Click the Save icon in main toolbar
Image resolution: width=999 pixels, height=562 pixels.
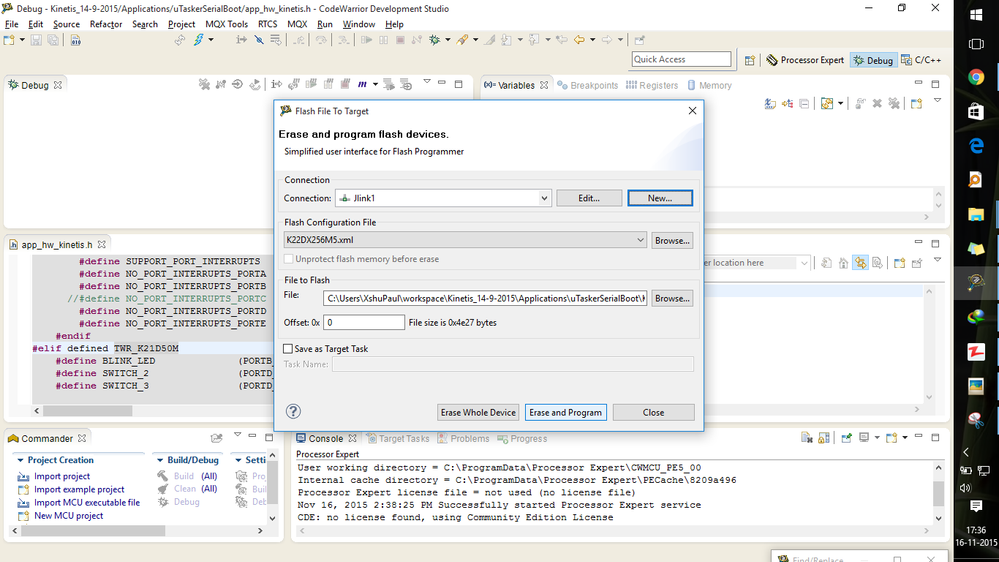pyautogui.click(x=36, y=40)
